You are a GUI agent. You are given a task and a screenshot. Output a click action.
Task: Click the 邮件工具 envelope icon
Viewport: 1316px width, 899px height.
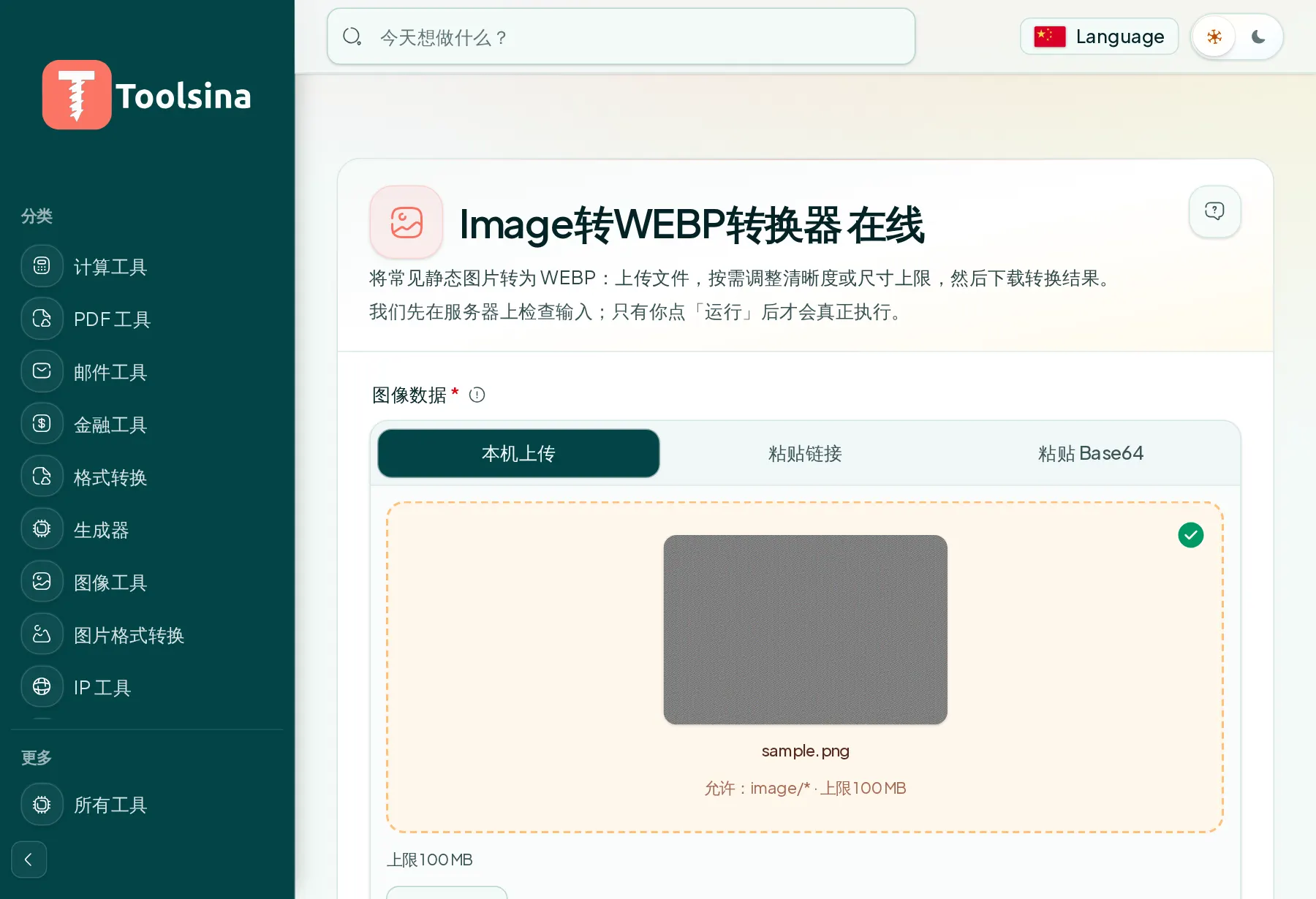pos(42,371)
